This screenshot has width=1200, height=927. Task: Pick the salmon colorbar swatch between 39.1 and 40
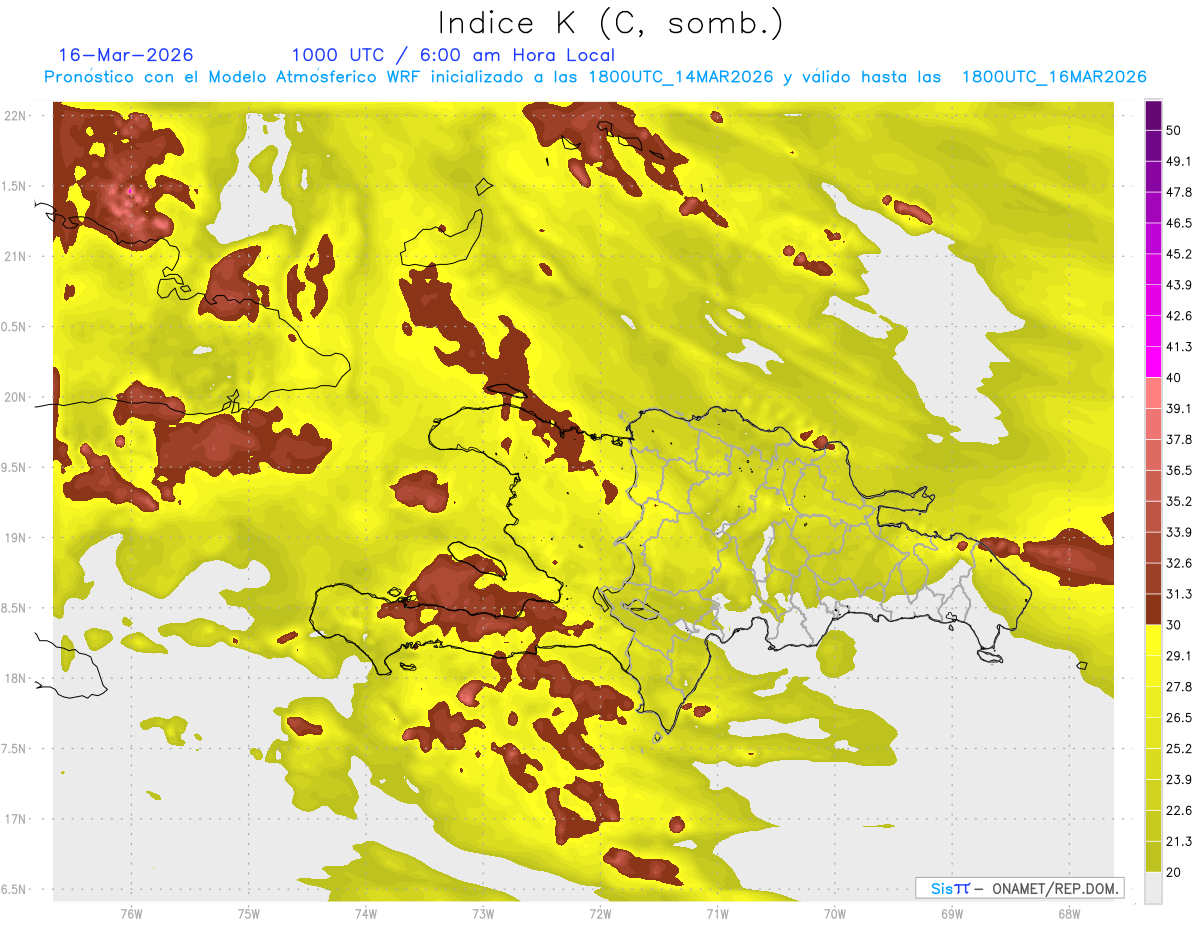[1153, 393]
